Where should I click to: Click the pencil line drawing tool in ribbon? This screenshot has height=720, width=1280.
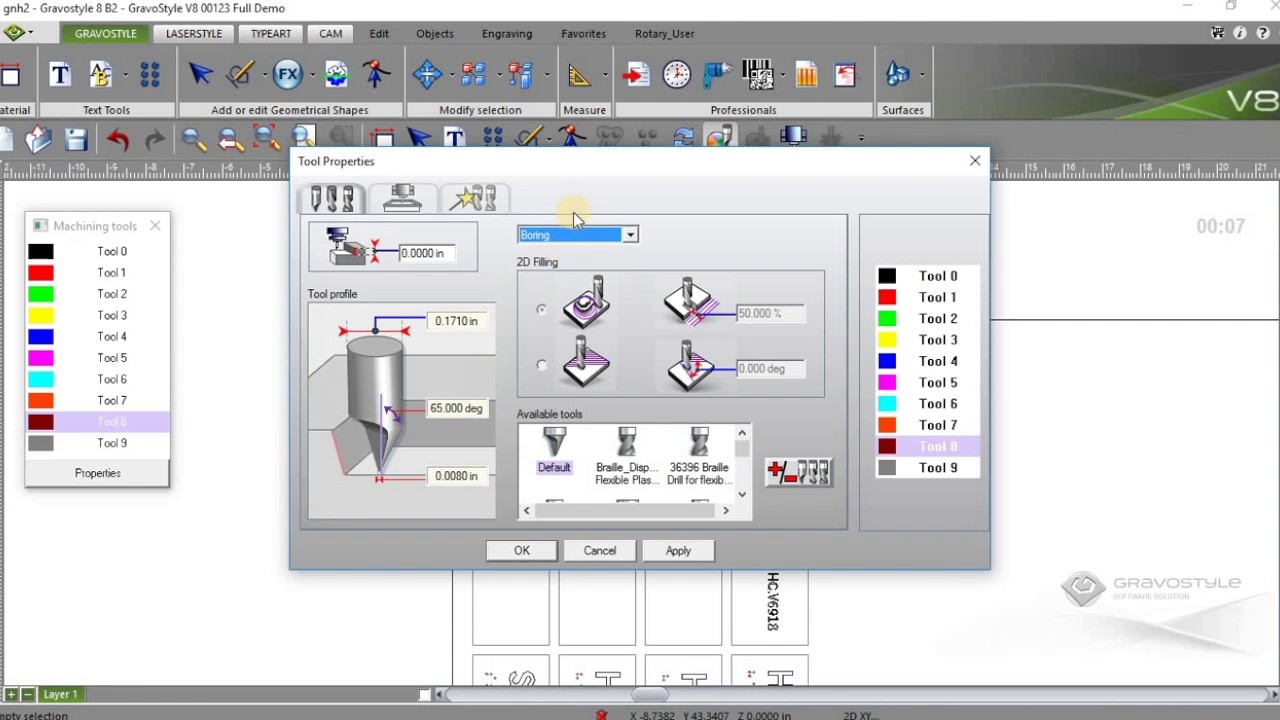pos(240,74)
